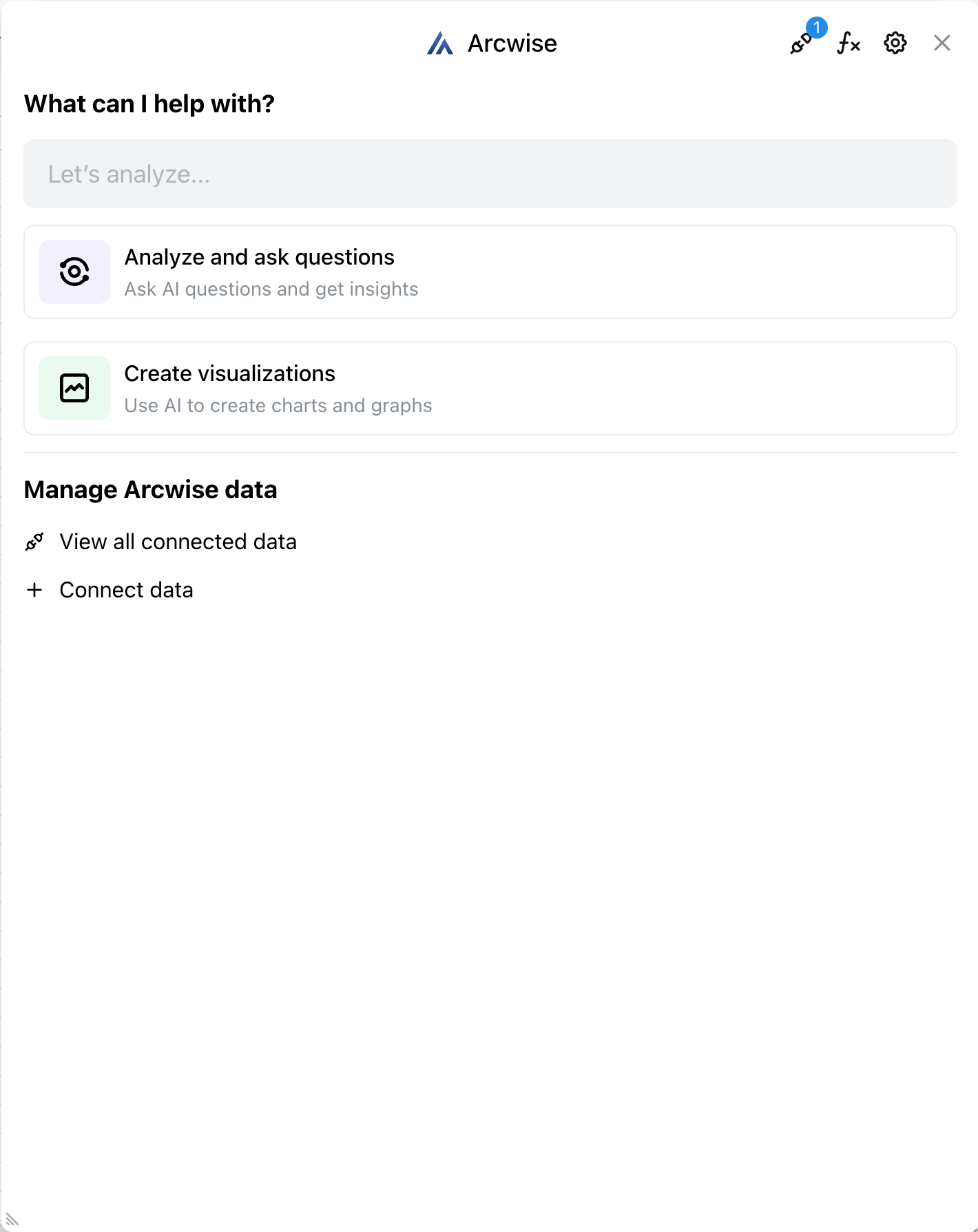The width and height of the screenshot is (978, 1232).
Task: Click the plus icon beside Connect data
Action: click(x=34, y=590)
